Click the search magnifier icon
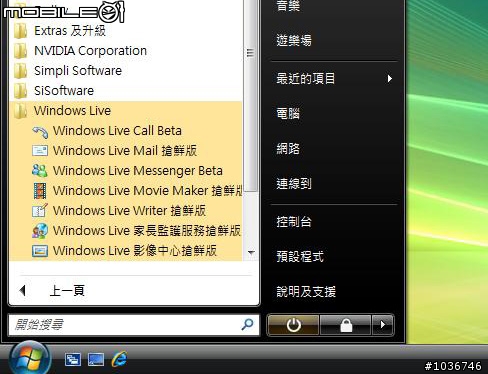 point(247,324)
